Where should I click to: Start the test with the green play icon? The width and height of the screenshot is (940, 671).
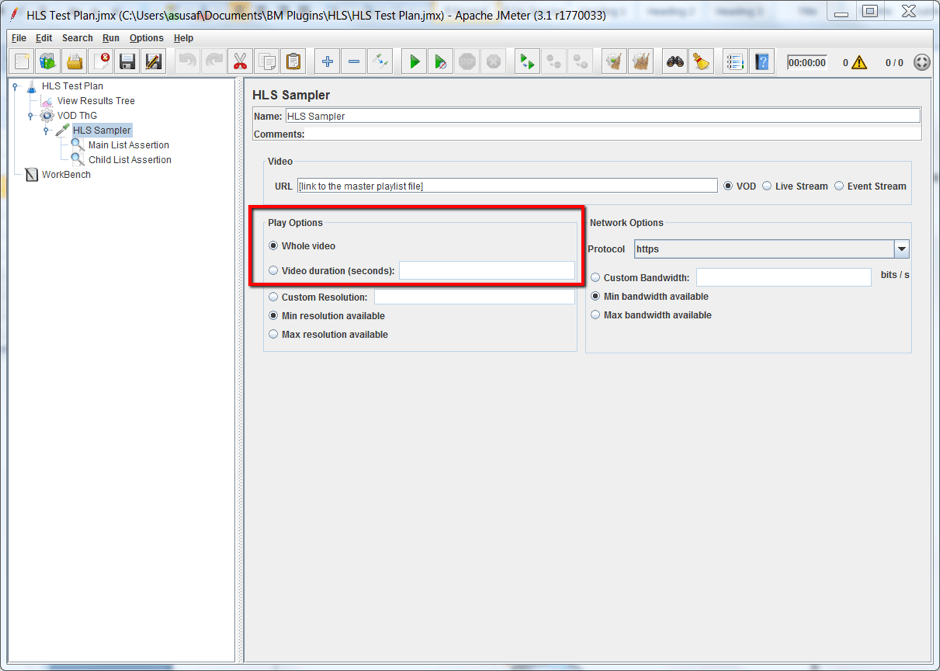pos(414,62)
